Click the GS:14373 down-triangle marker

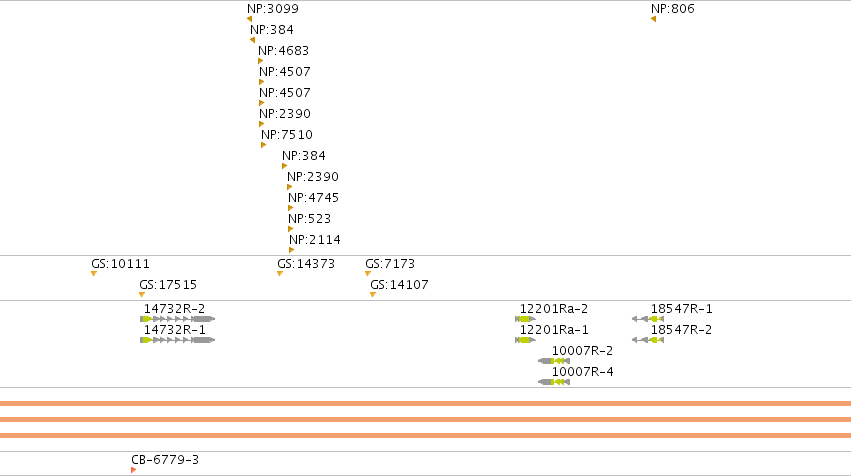coord(280,274)
